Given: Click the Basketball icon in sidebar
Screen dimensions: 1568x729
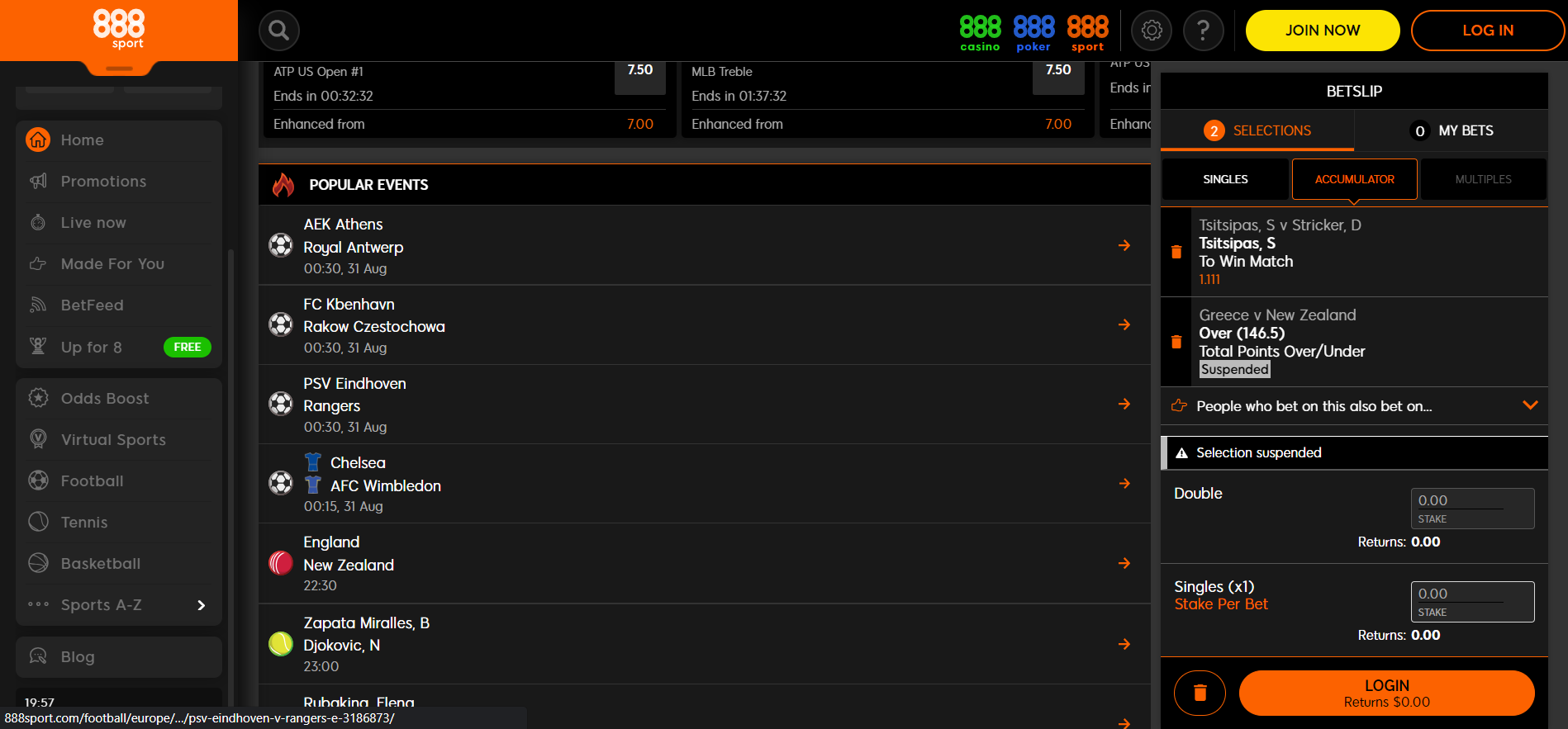Looking at the screenshot, I should 38,562.
